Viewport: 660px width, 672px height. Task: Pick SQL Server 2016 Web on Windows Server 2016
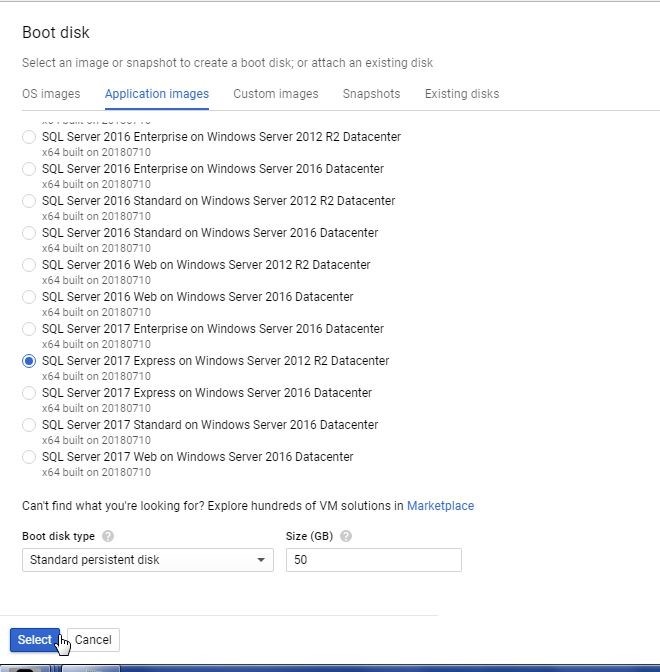coord(29,297)
